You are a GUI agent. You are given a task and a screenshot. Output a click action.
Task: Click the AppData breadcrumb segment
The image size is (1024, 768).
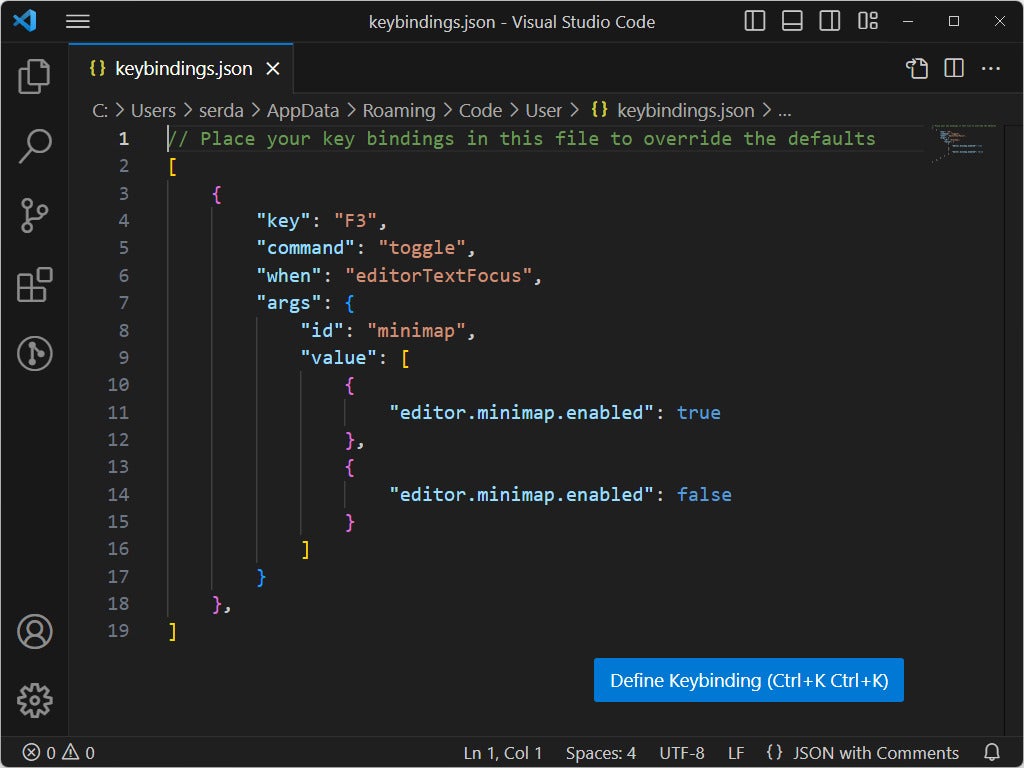click(x=303, y=110)
